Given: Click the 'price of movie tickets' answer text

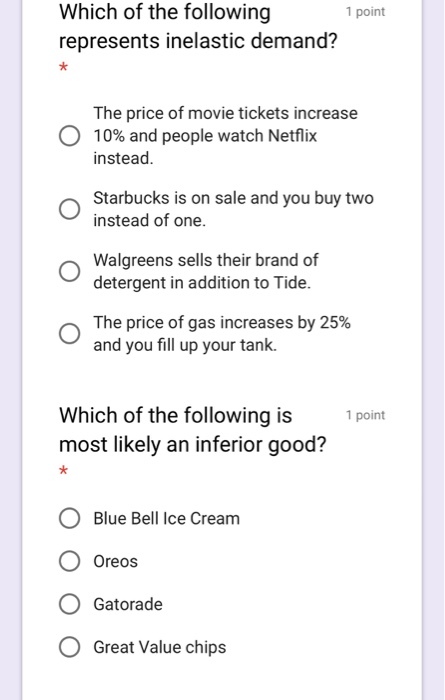Looking at the screenshot, I should pyautogui.click(x=225, y=136).
